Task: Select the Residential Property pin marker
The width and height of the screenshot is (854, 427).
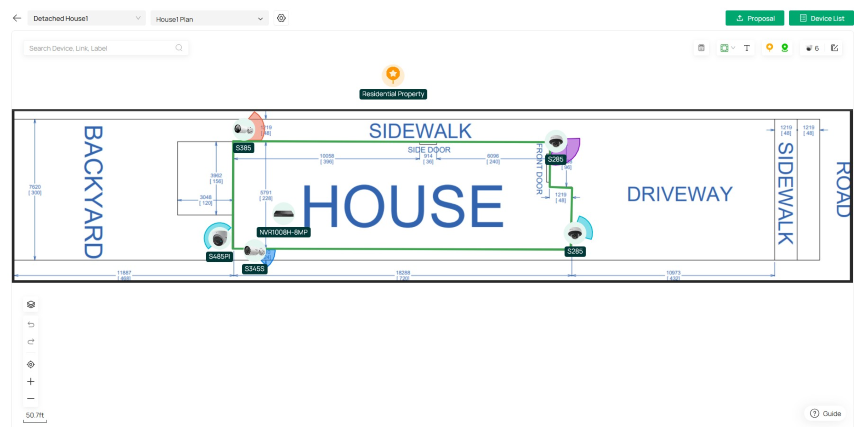Action: [x=393, y=75]
